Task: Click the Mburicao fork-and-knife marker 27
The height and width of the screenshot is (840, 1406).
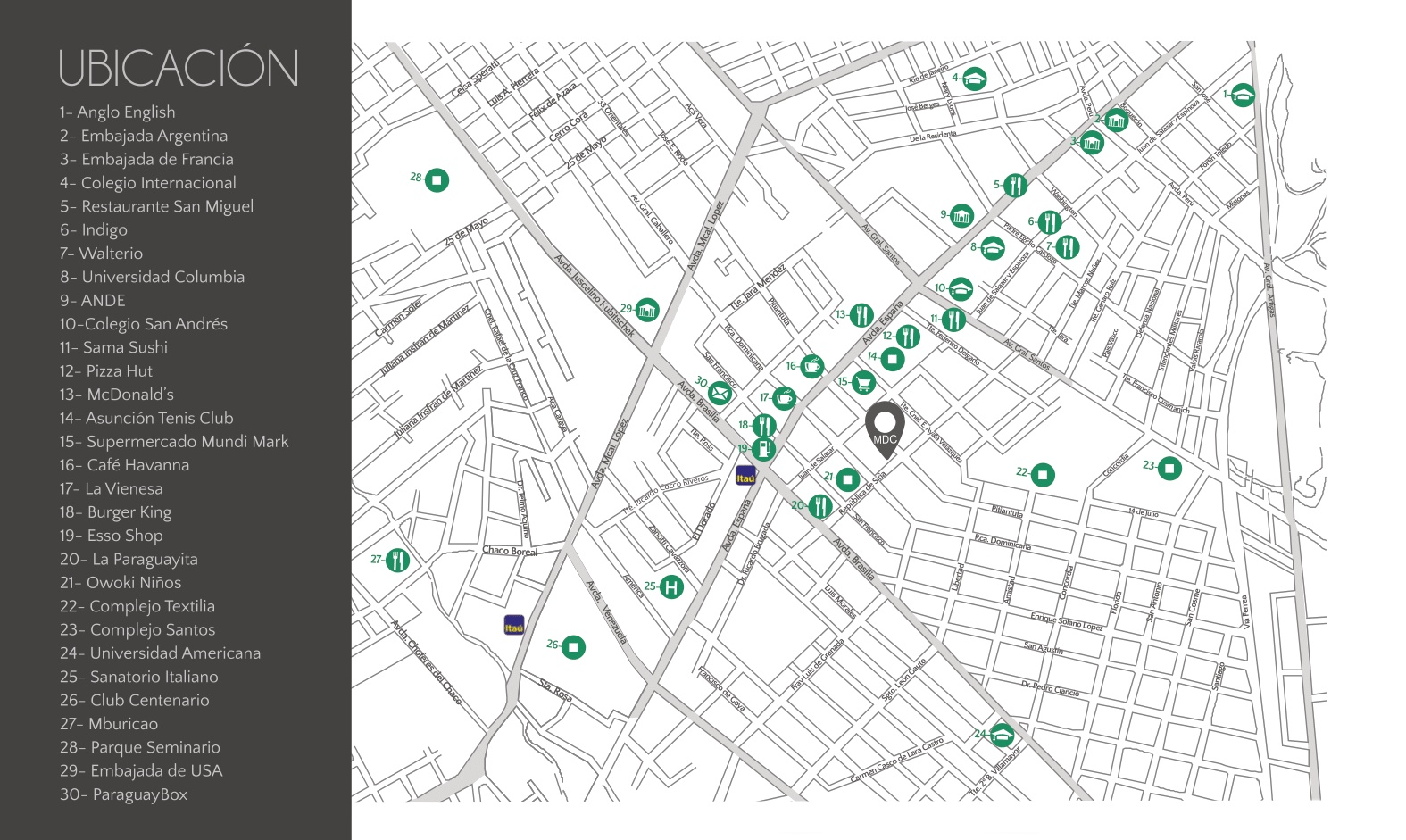Action: (x=397, y=561)
